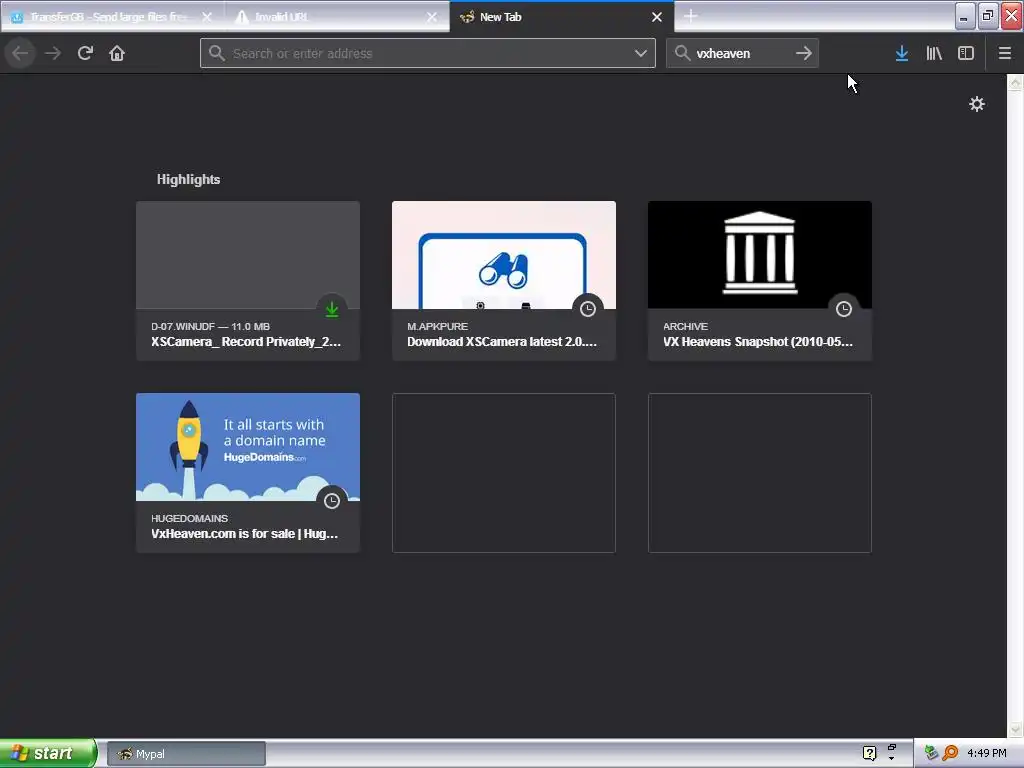Expand the address bar history dropdown
This screenshot has height=768, width=1024.
pyautogui.click(x=641, y=53)
